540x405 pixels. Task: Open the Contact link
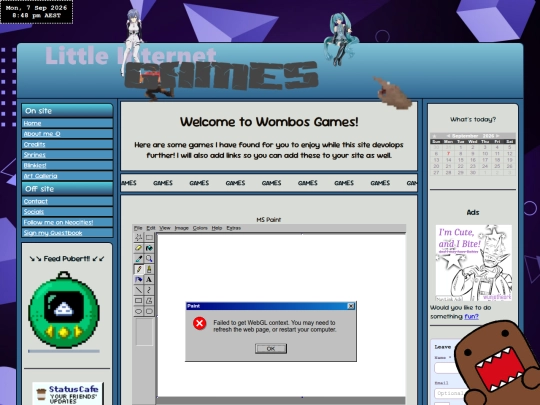[36, 201]
